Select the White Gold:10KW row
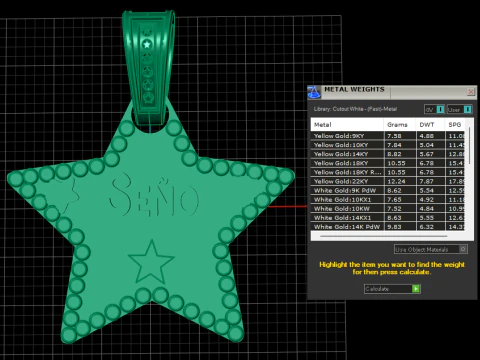The width and height of the screenshot is (480, 360). pos(388,209)
